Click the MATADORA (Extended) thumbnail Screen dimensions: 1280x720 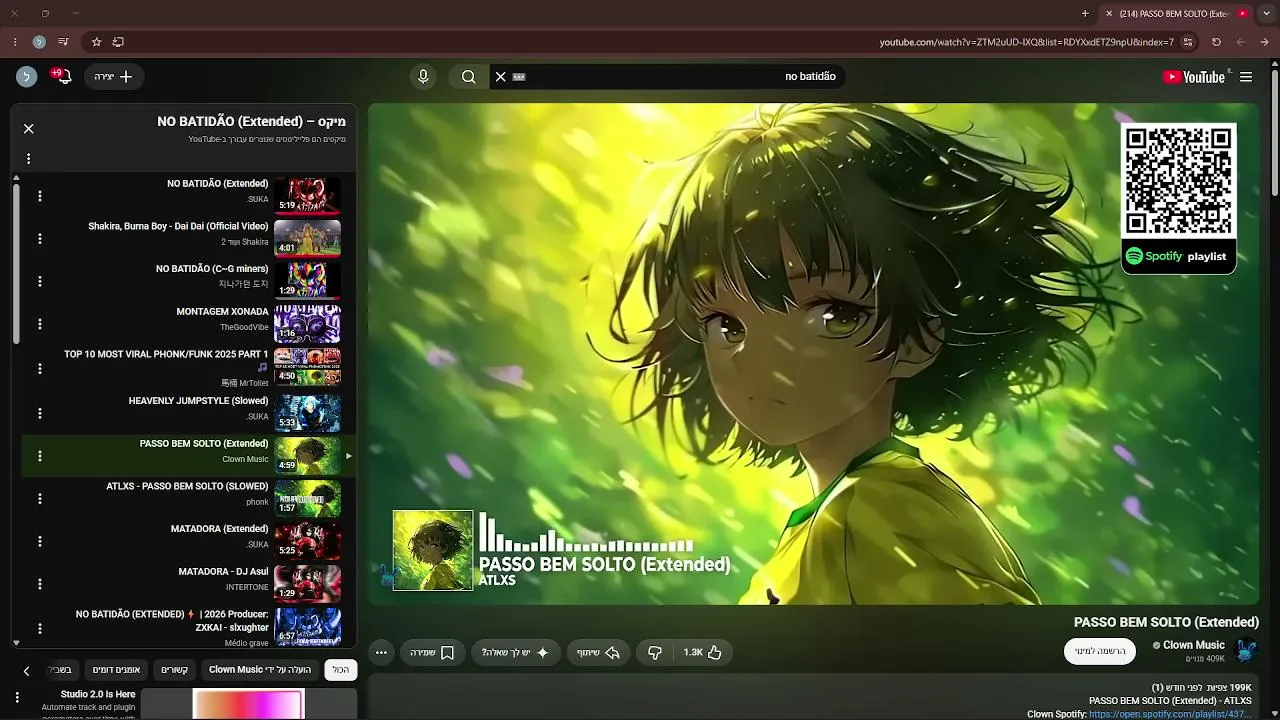coord(308,541)
